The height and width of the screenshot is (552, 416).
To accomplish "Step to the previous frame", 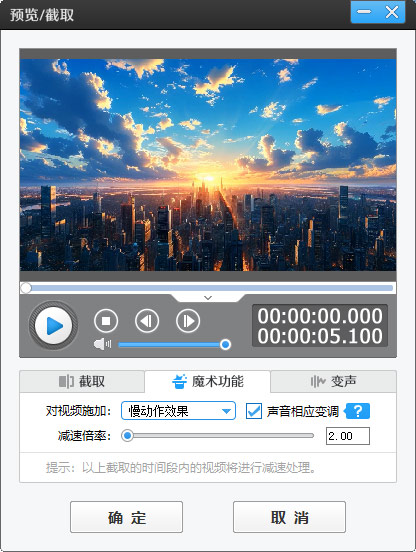I will (x=147, y=321).
